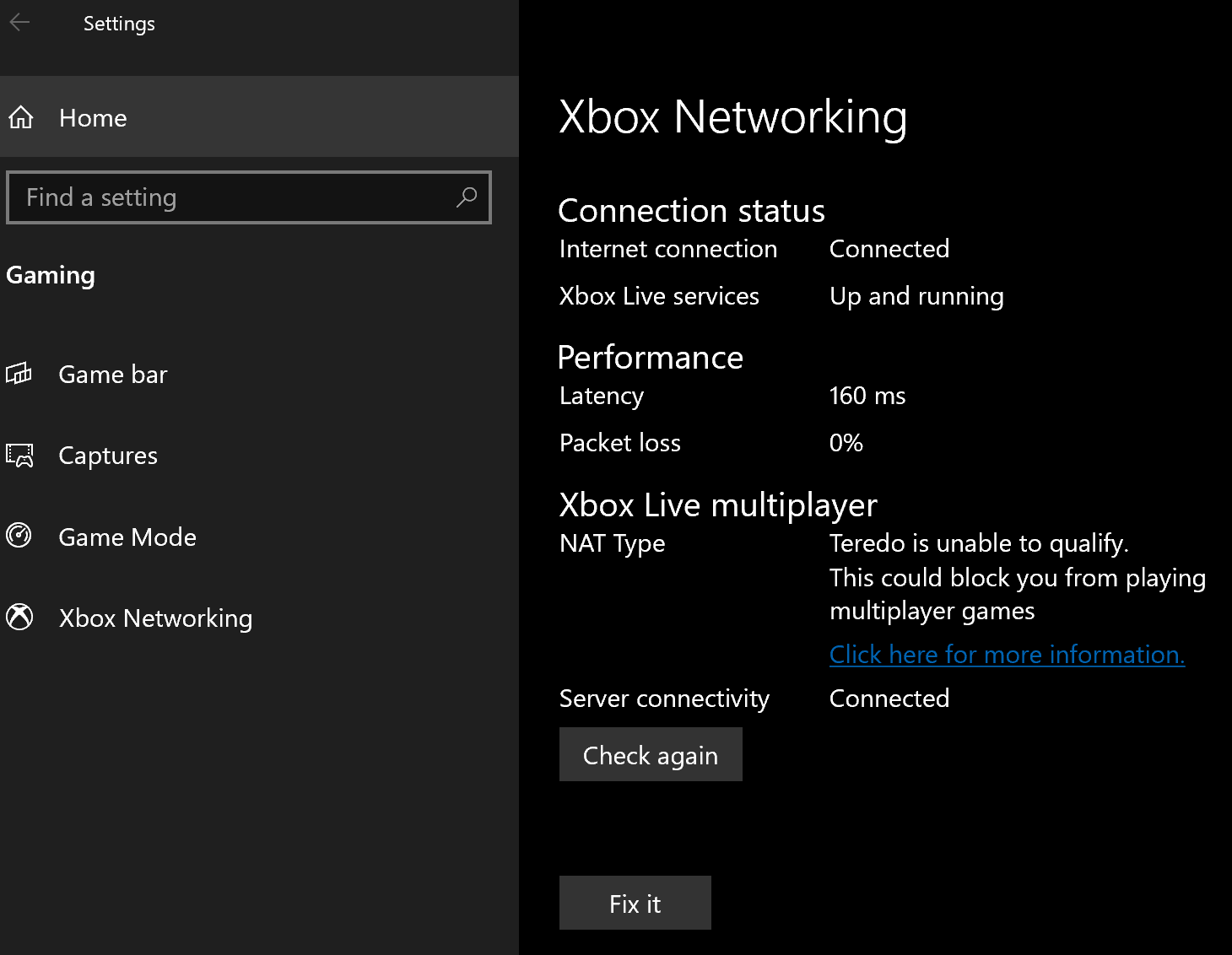This screenshot has width=1232, height=955.
Task: Click the Packet loss label
Action: coord(620,443)
